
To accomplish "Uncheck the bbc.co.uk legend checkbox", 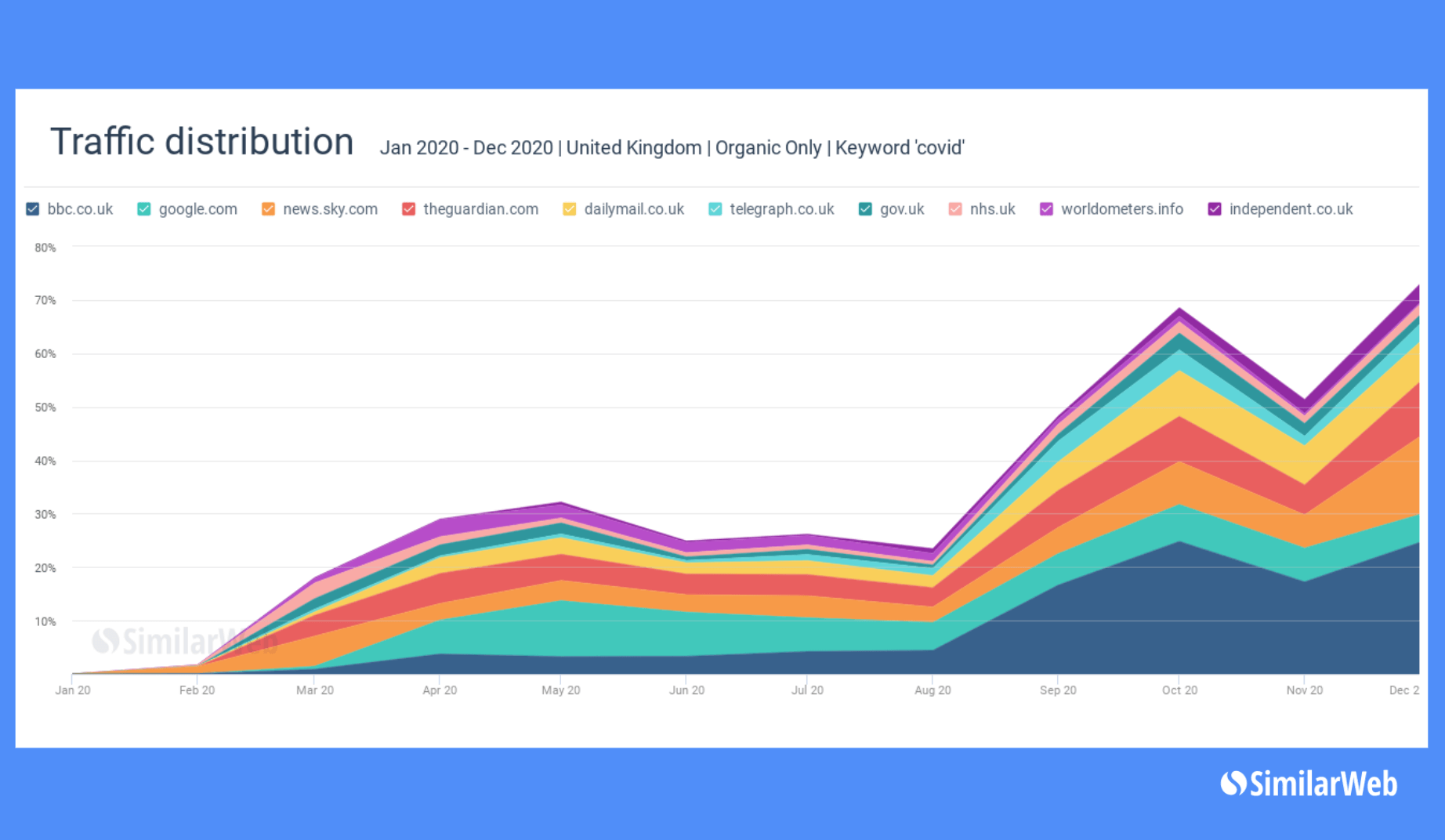I will point(33,209).
